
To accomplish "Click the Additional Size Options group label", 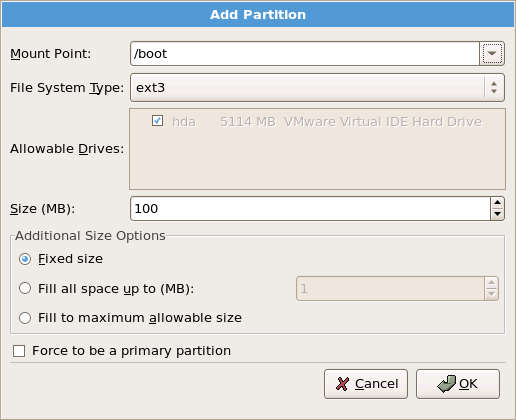I will coord(90,236).
